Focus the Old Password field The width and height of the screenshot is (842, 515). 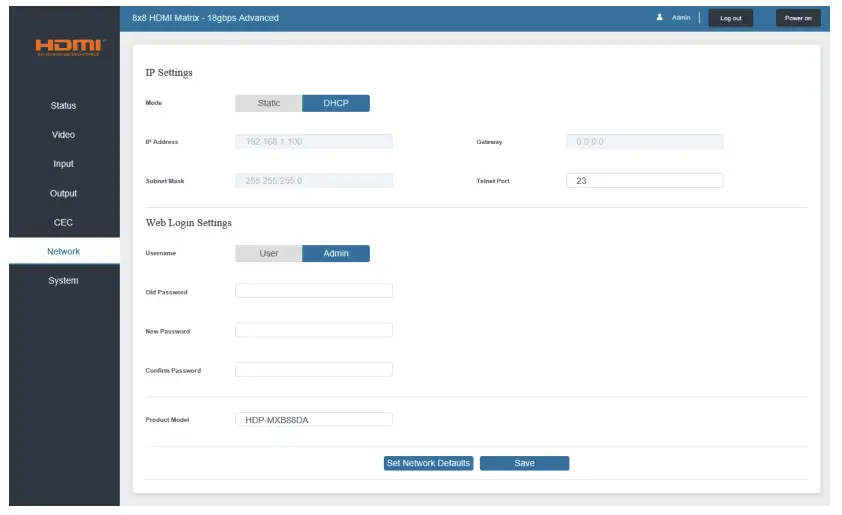click(x=314, y=291)
